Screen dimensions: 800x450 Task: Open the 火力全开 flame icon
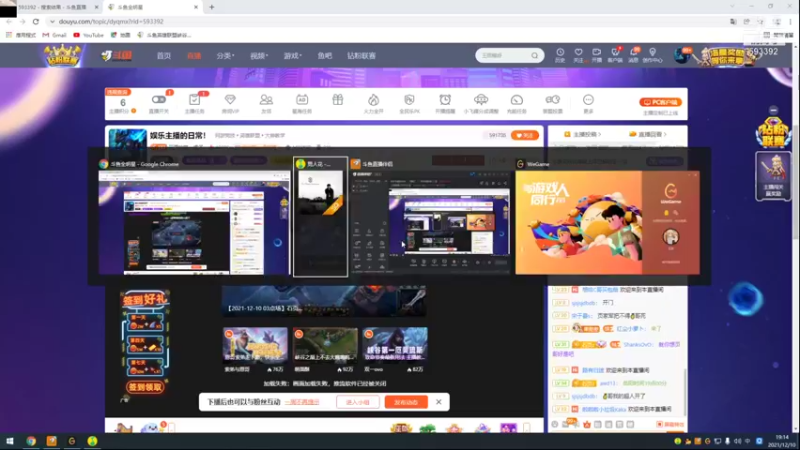point(373,100)
